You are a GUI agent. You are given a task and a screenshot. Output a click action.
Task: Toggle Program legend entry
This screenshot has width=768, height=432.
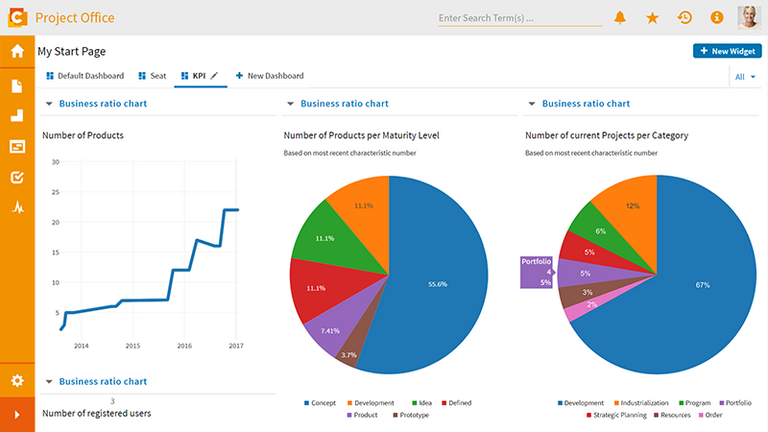coord(695,403)
